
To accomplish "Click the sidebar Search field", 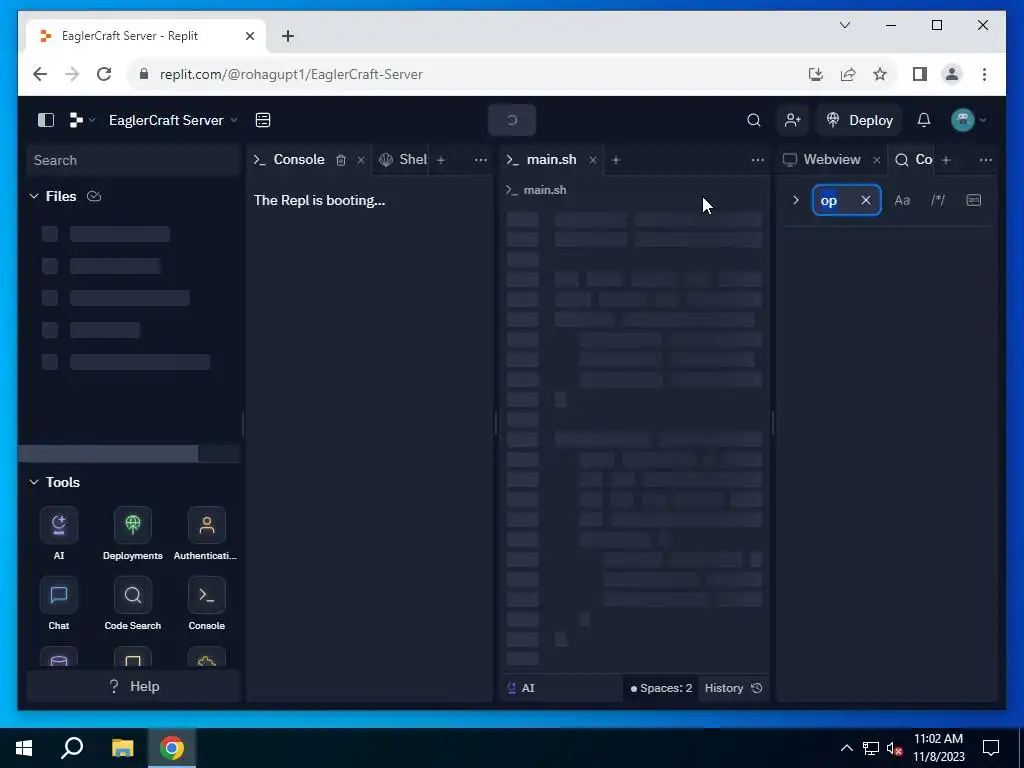I will [133, 161].
